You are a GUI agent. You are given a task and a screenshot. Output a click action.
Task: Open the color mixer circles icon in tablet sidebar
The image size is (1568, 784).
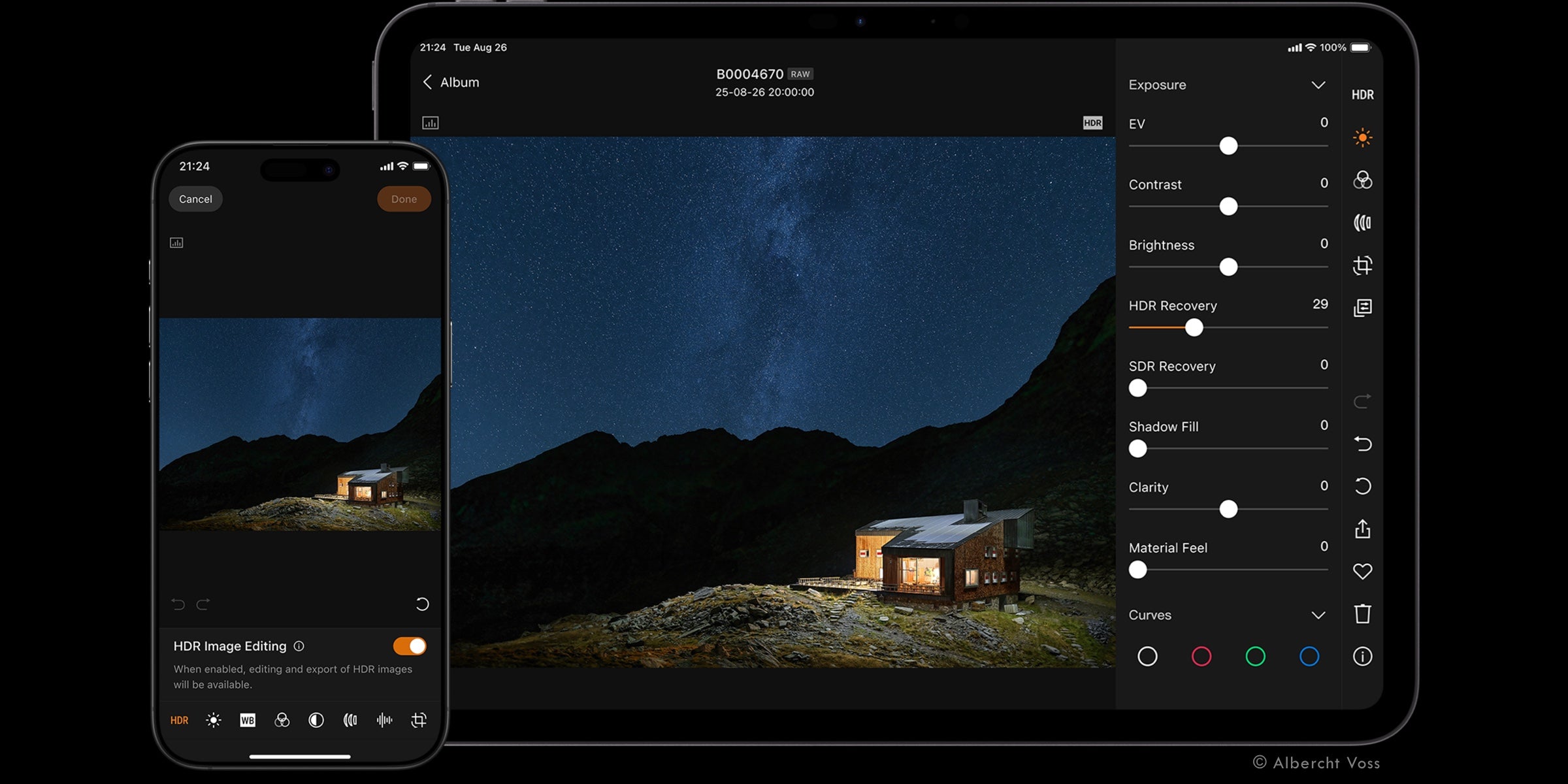1362,180
